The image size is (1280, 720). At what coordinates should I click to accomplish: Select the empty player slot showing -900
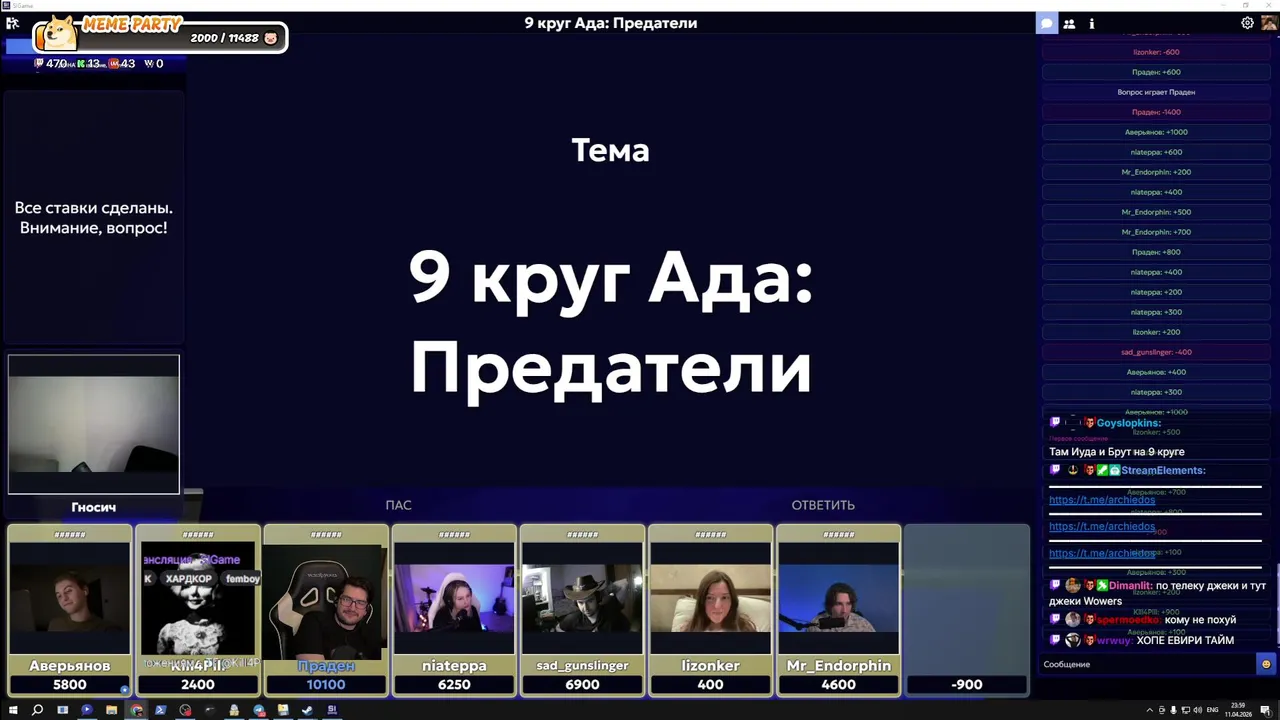[966, 610]
